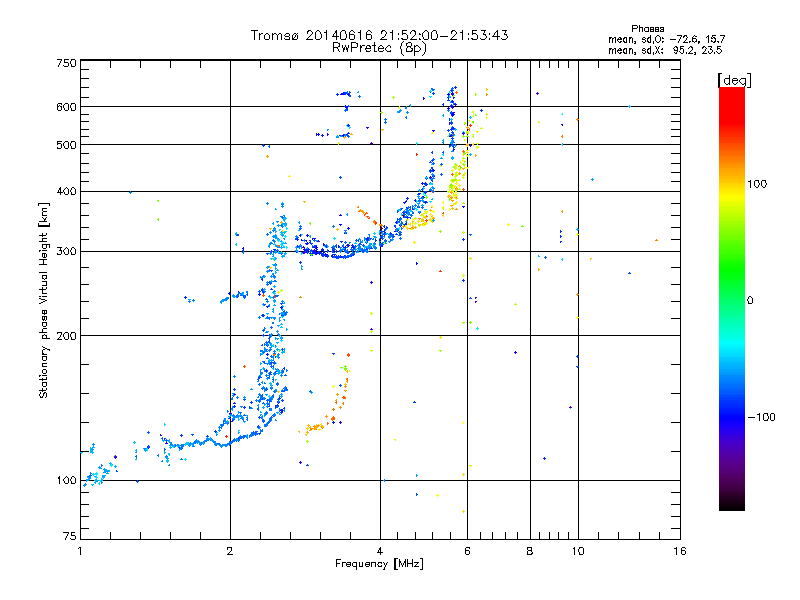800x600 pixels.
Task: Click the black bottom of the phase colorbar
Action: (732, 503)
